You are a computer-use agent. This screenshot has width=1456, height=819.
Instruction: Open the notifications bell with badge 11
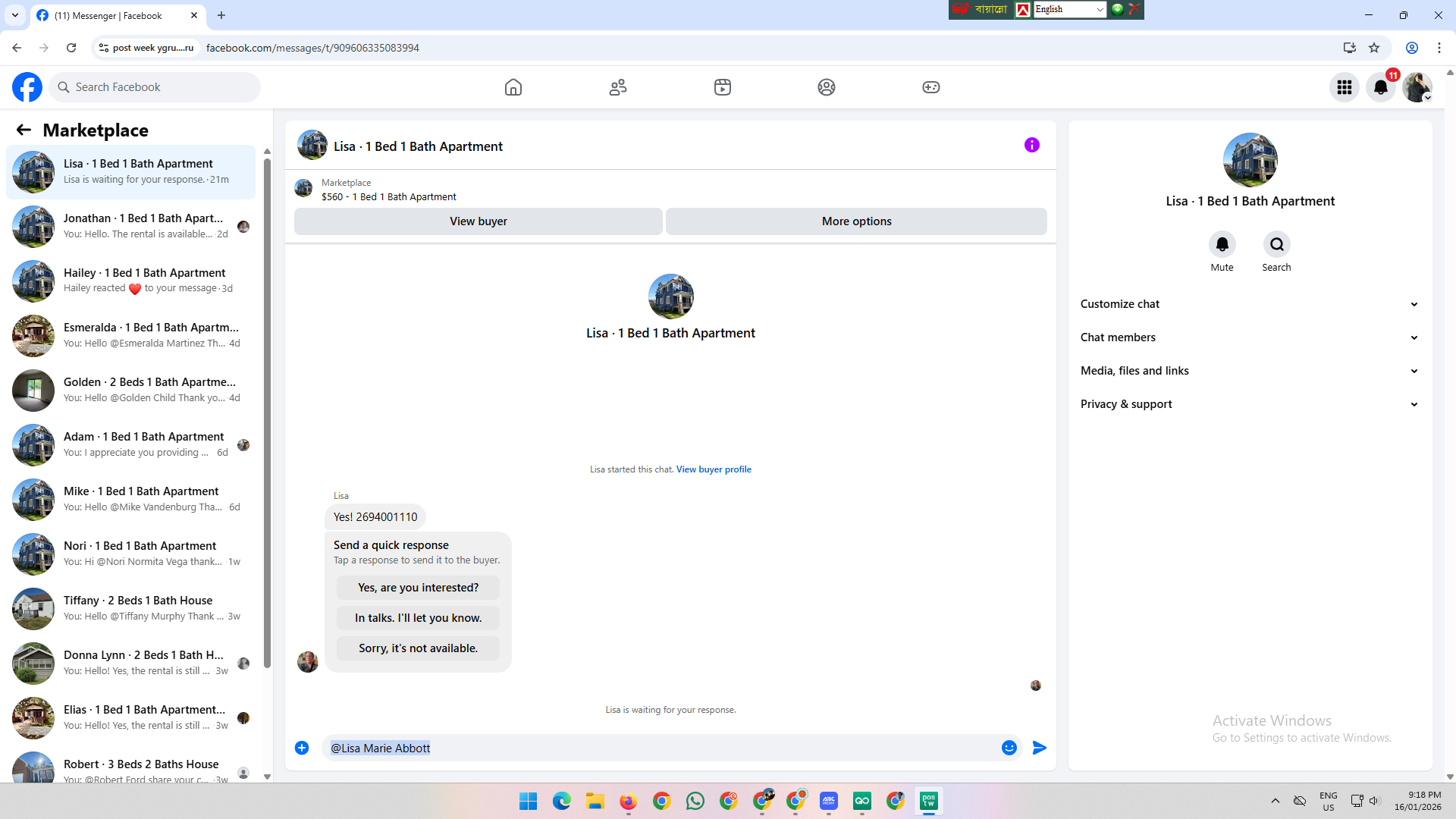(x=1381, y=87)
